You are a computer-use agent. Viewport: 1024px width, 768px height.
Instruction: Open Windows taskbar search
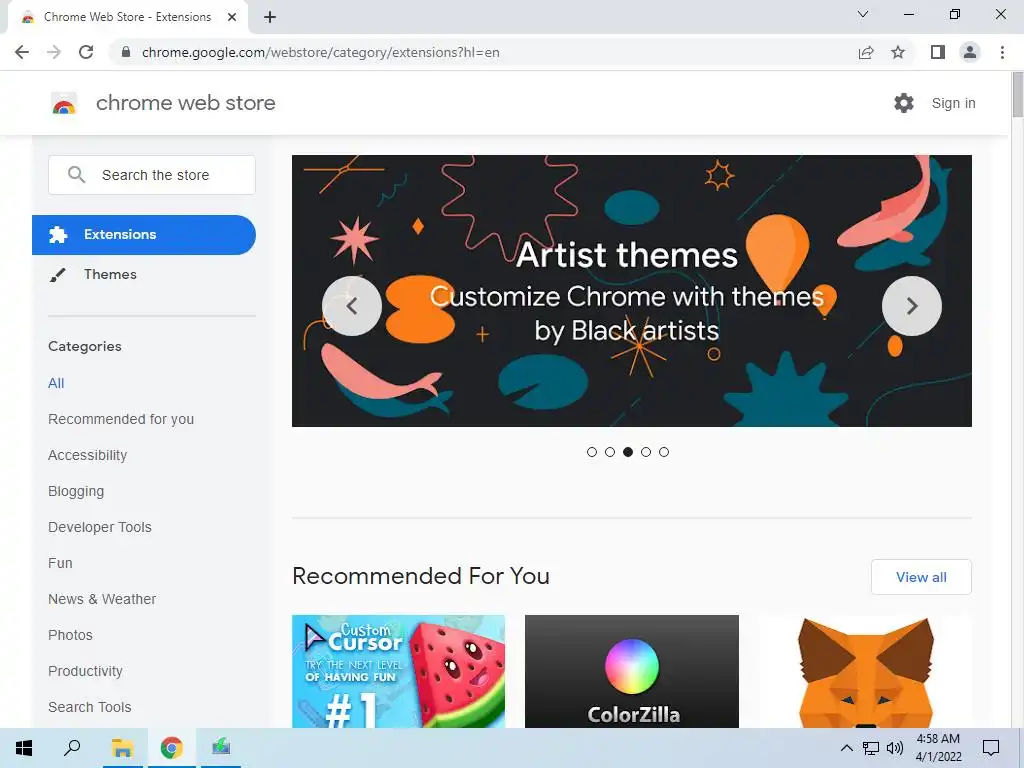click(72, 748)
